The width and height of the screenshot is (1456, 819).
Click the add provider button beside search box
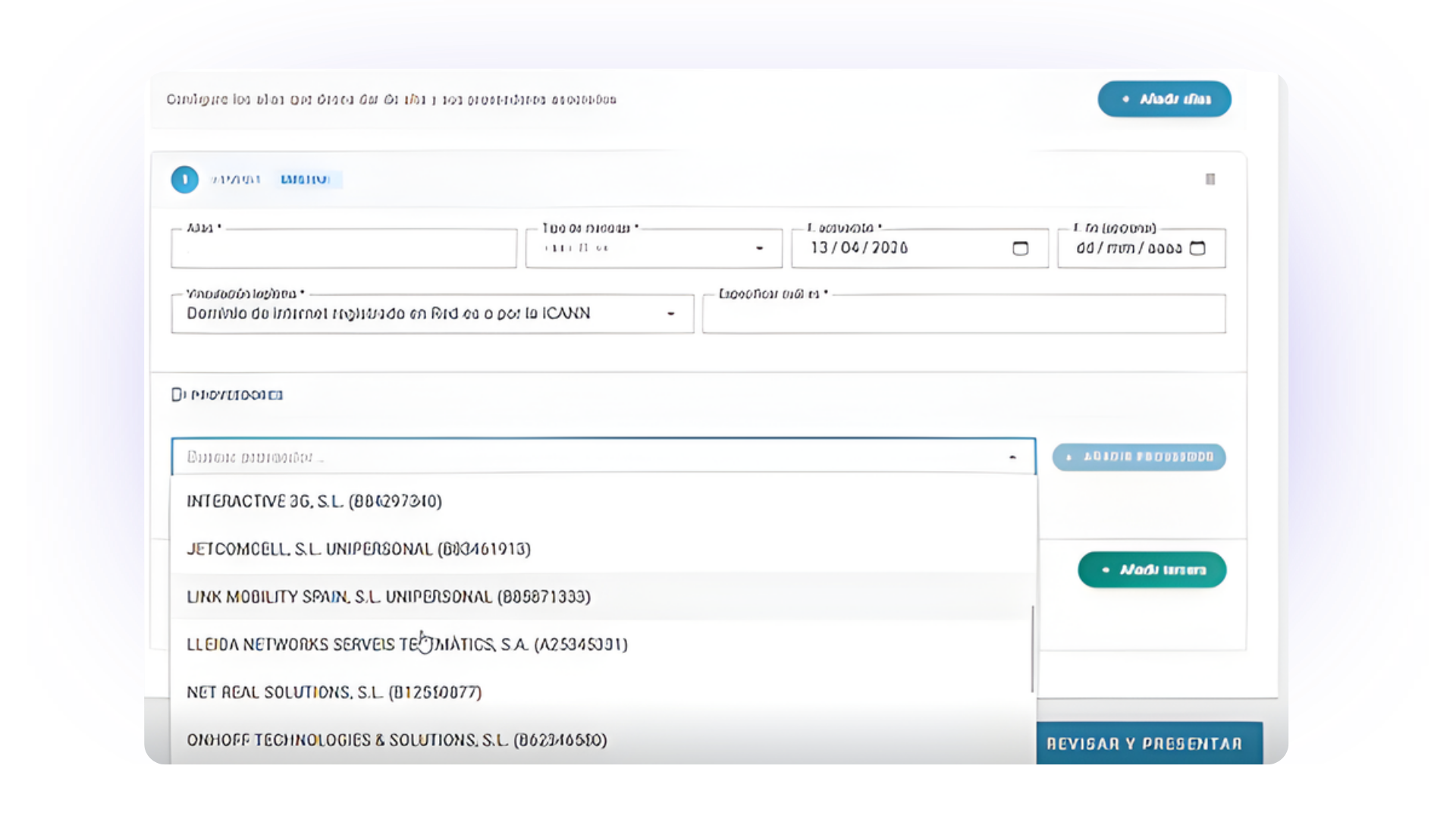pos(1139,457)
